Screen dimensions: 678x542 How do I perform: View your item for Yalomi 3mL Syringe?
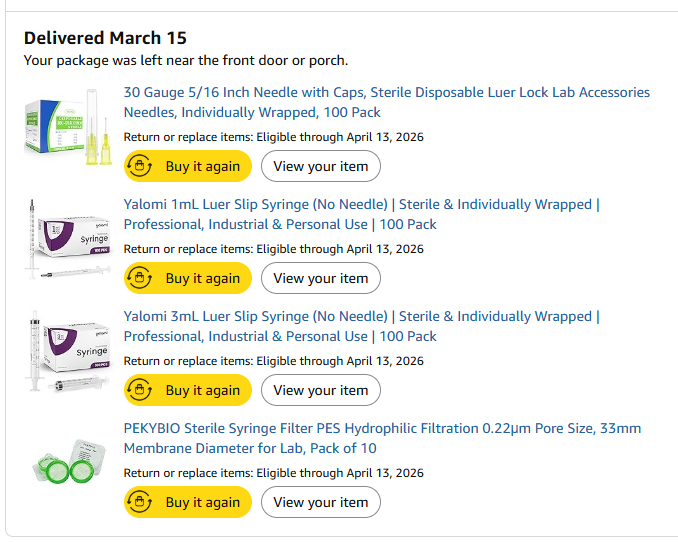[320, 390]
